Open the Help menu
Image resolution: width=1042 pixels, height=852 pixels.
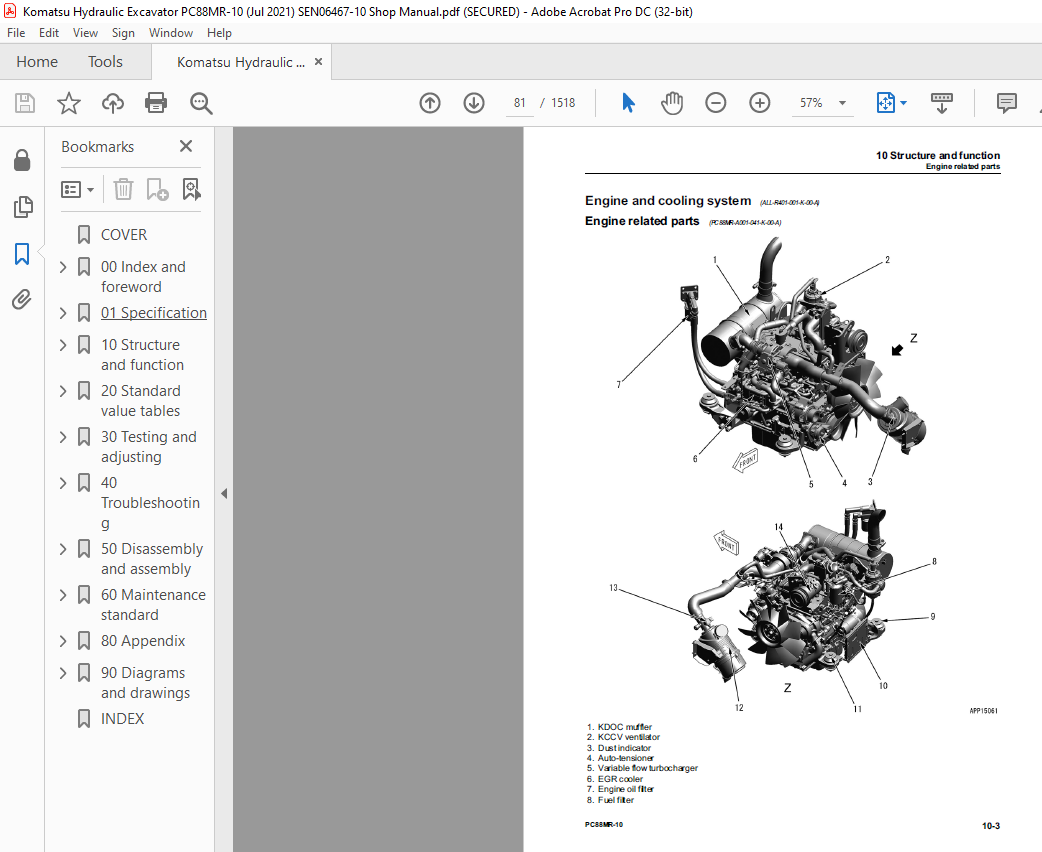pyautogui.click(x=219, y=33)
